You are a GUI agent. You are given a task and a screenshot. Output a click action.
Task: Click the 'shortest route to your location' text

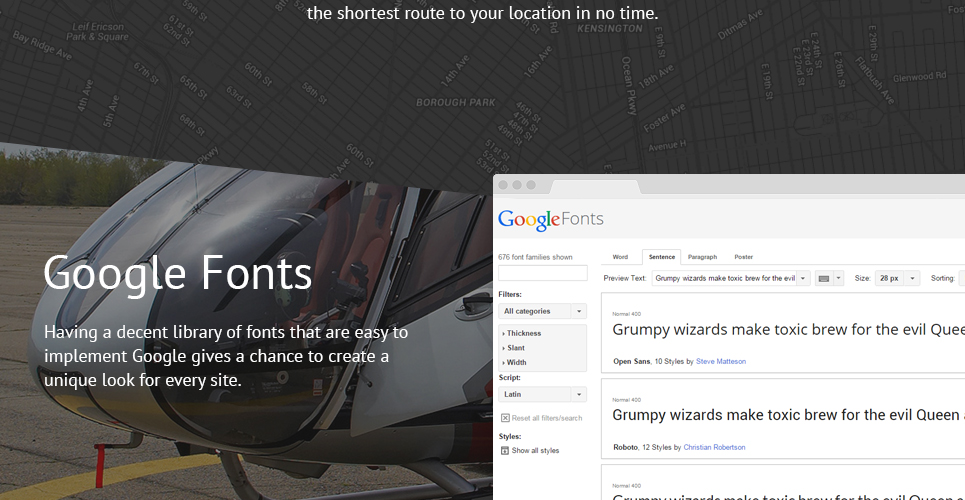click(482, 13)
